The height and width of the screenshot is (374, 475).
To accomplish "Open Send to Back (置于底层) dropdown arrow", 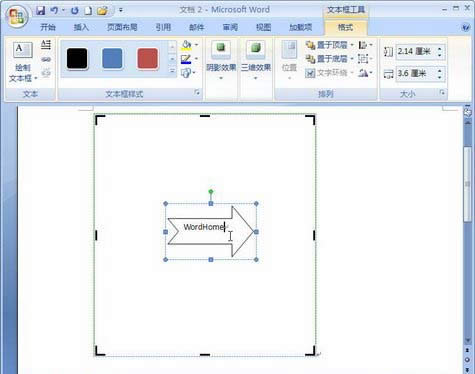I will tap(352, 59).
